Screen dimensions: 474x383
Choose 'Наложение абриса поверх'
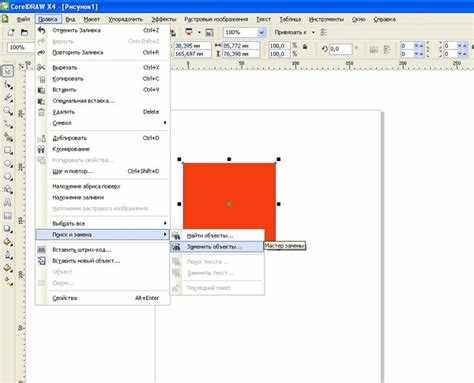point(103,186)
